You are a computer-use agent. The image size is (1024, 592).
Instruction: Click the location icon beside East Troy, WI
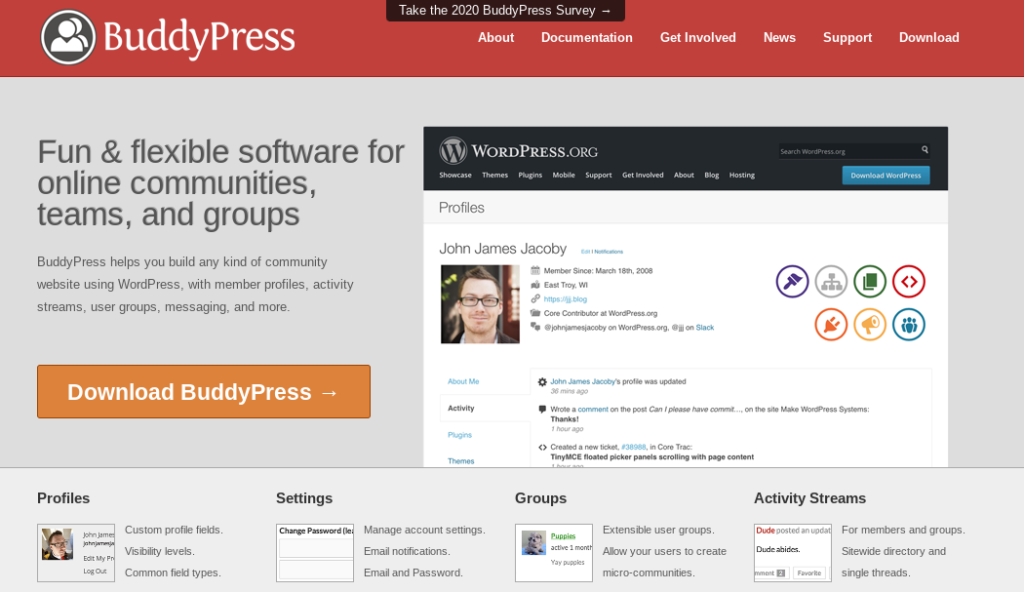[x=535, y=284]
